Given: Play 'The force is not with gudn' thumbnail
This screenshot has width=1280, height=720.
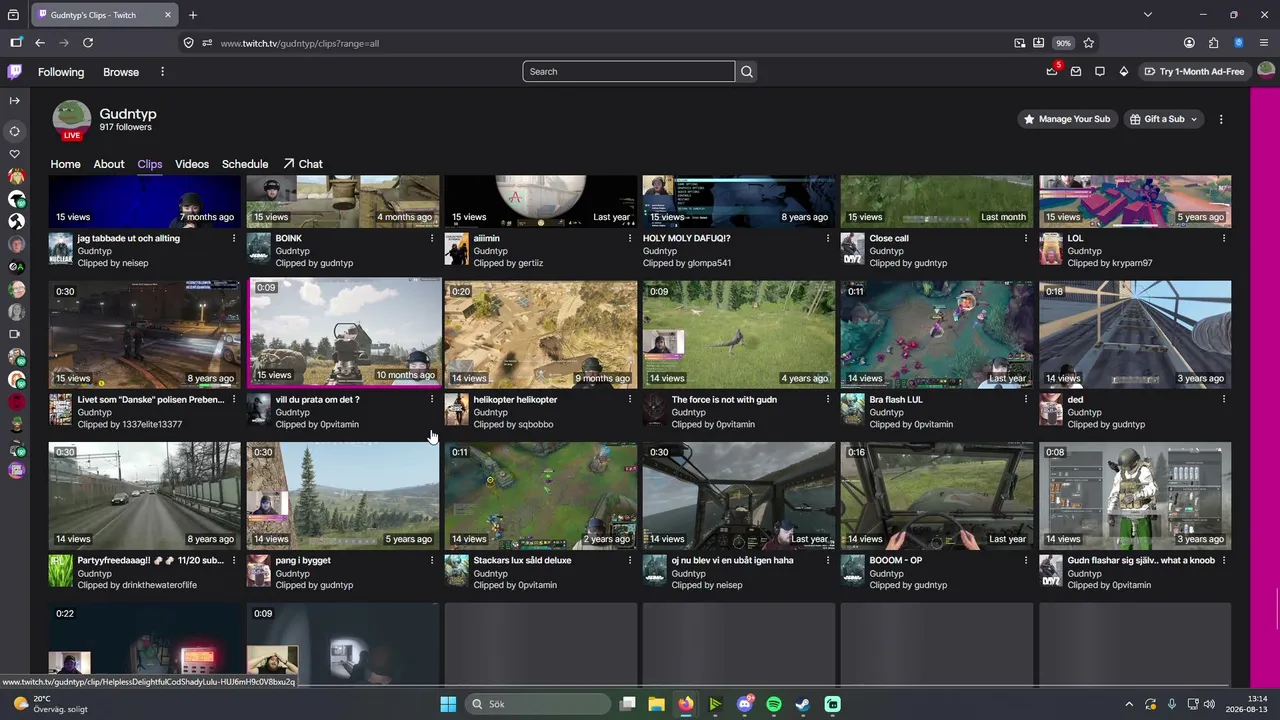Looking at the screenshot, I should click(739, 334).
